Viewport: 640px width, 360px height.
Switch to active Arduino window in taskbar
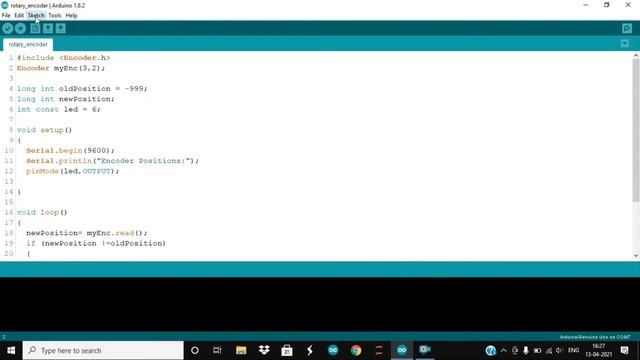point(402,350)
